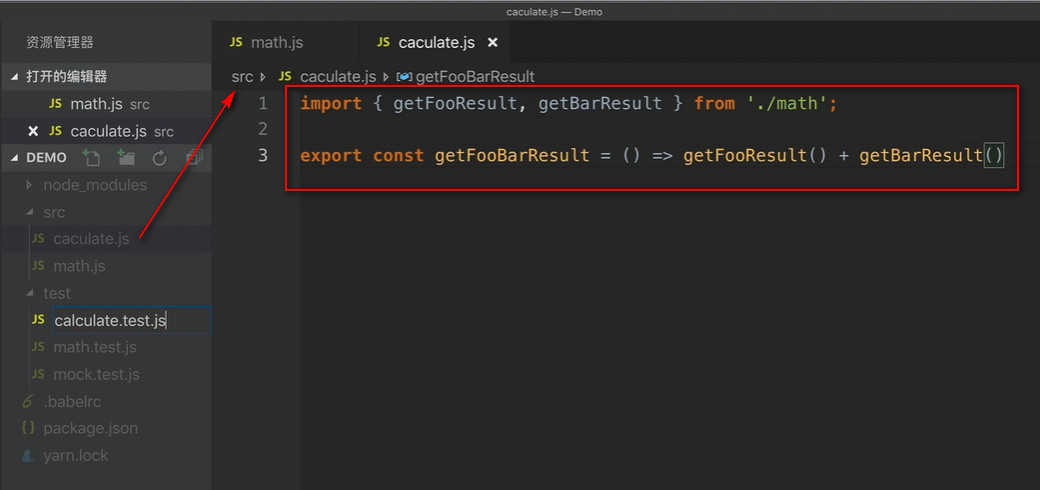The image size is (1040, 490).
Task: Click line number 3 in the gutter
Action: 263,155
